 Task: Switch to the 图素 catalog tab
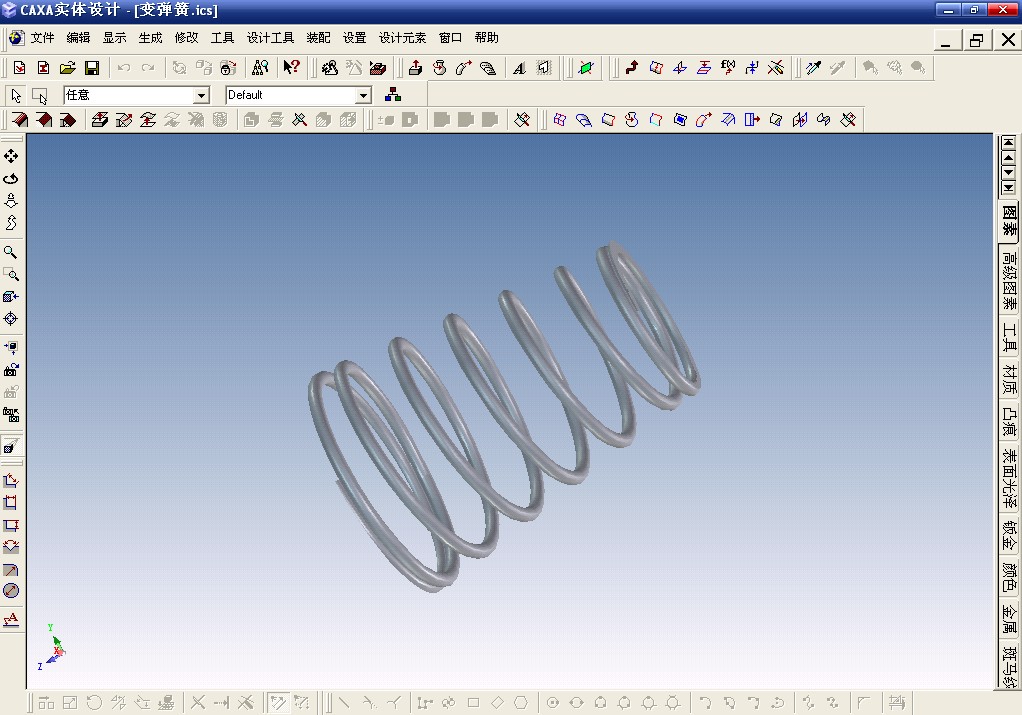(x=1009, y=222)
